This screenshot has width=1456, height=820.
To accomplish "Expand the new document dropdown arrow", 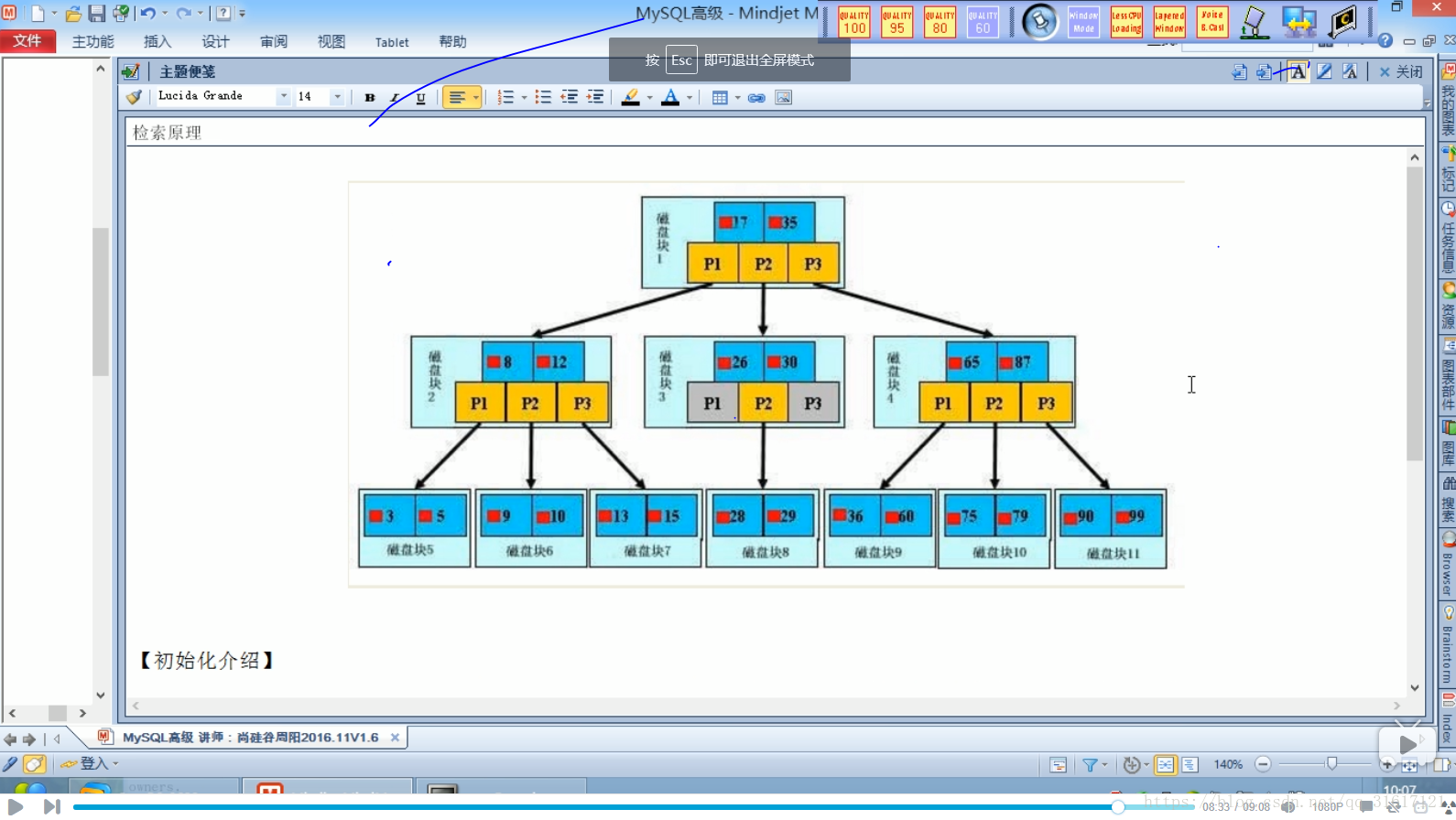I will (x=54, y=14).
